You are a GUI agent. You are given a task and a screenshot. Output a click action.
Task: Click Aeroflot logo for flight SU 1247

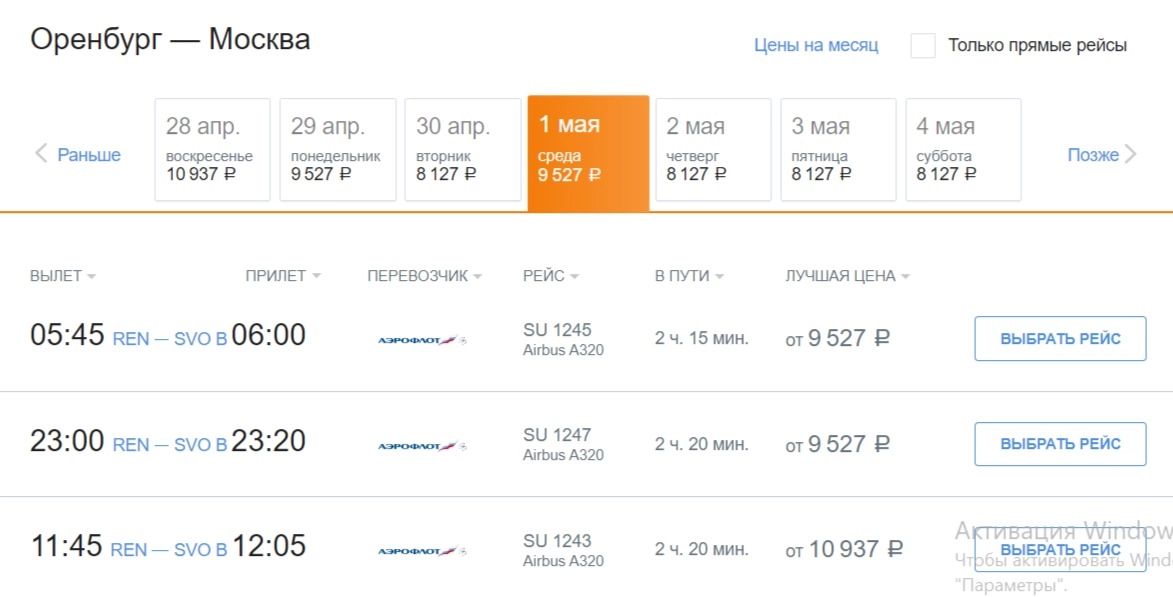pyautogui.click(x=422, y=445)
